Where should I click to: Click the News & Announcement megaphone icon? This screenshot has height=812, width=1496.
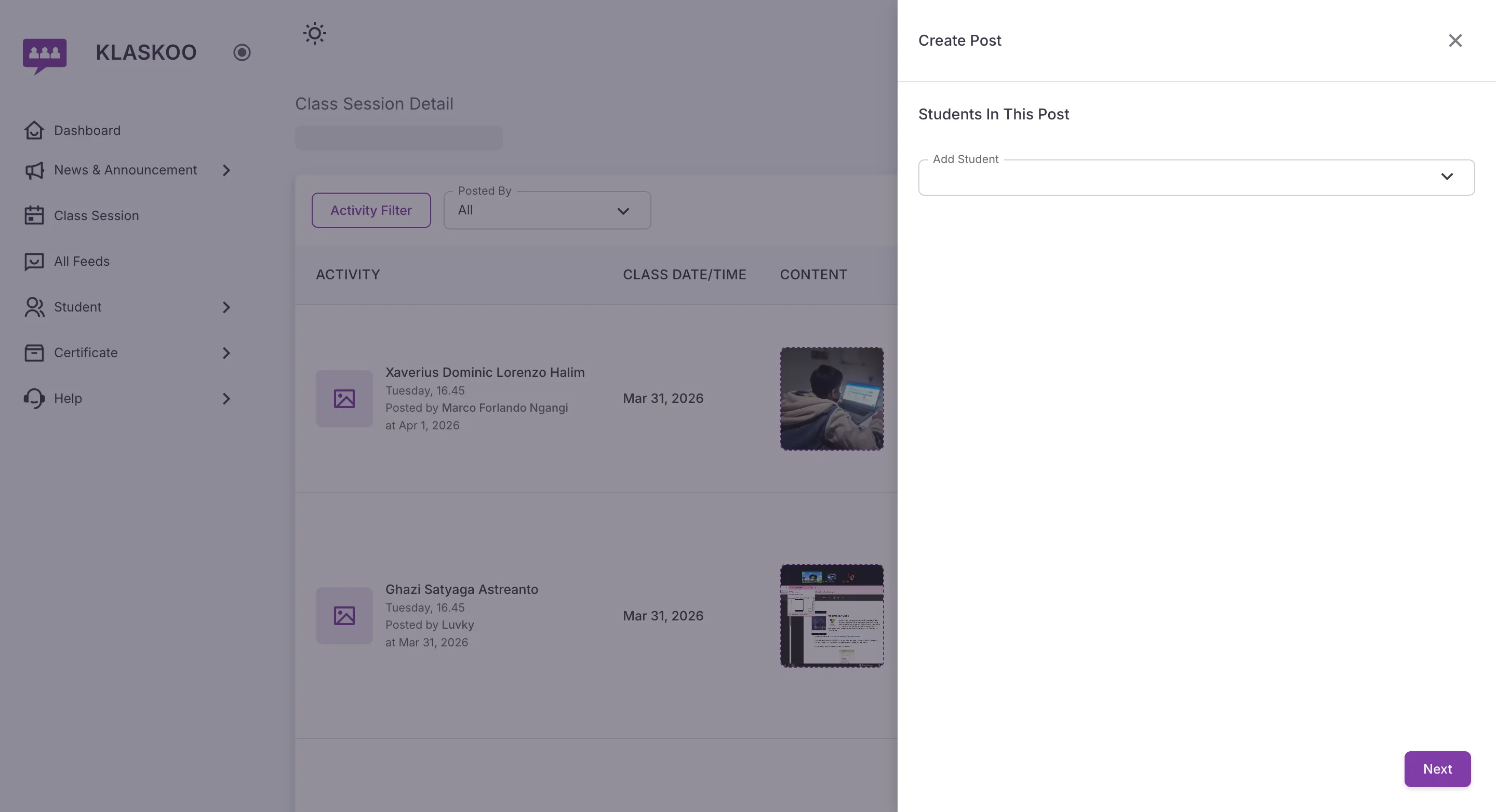(x=34, y=170)
